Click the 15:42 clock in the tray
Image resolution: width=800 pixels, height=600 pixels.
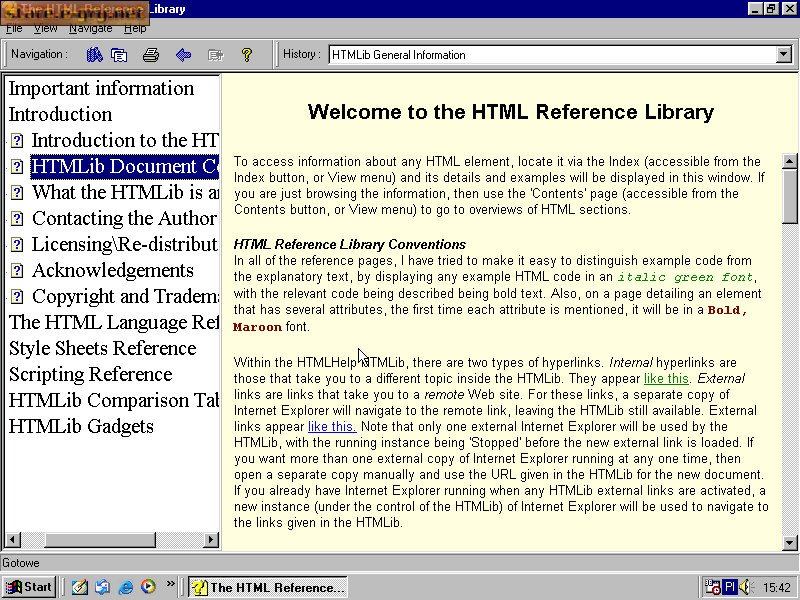777,588
